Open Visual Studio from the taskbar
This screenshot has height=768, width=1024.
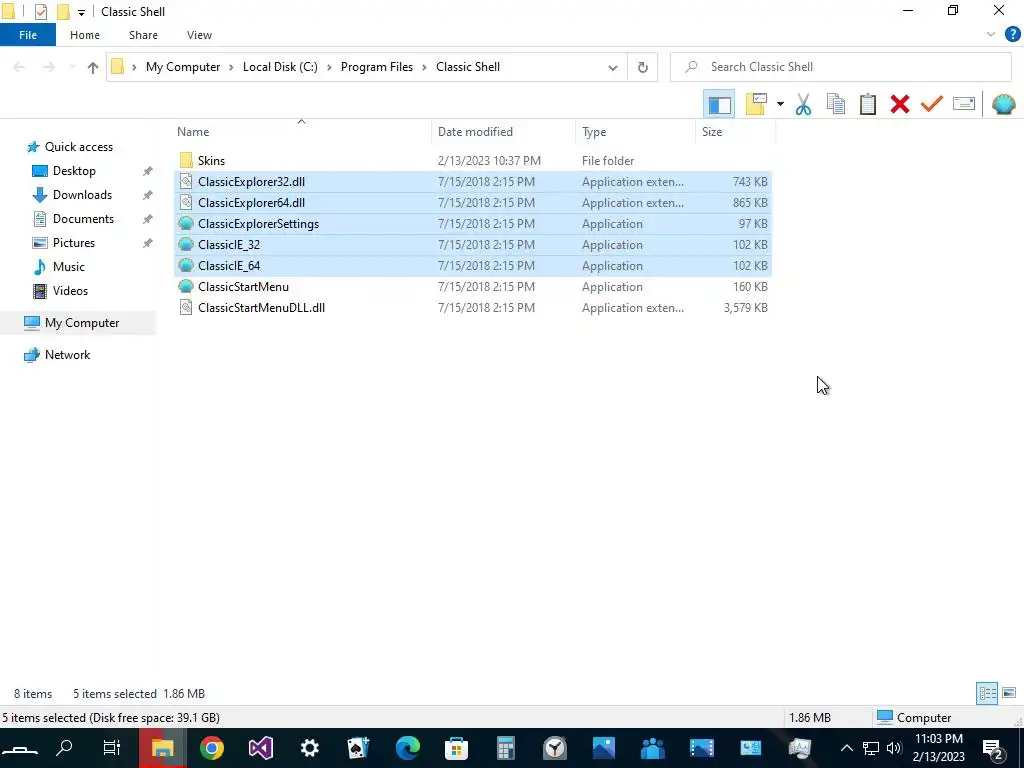[261, 748]
